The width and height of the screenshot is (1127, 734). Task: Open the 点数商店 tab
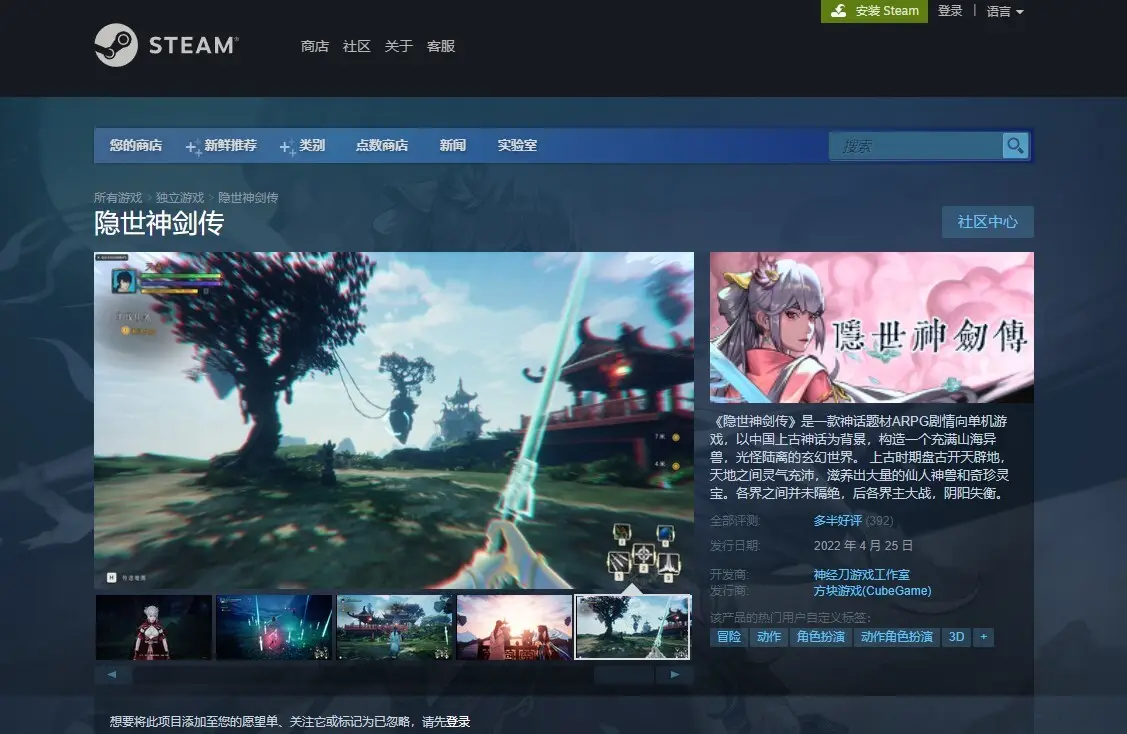pyautogui.click(x=382, y=145)
